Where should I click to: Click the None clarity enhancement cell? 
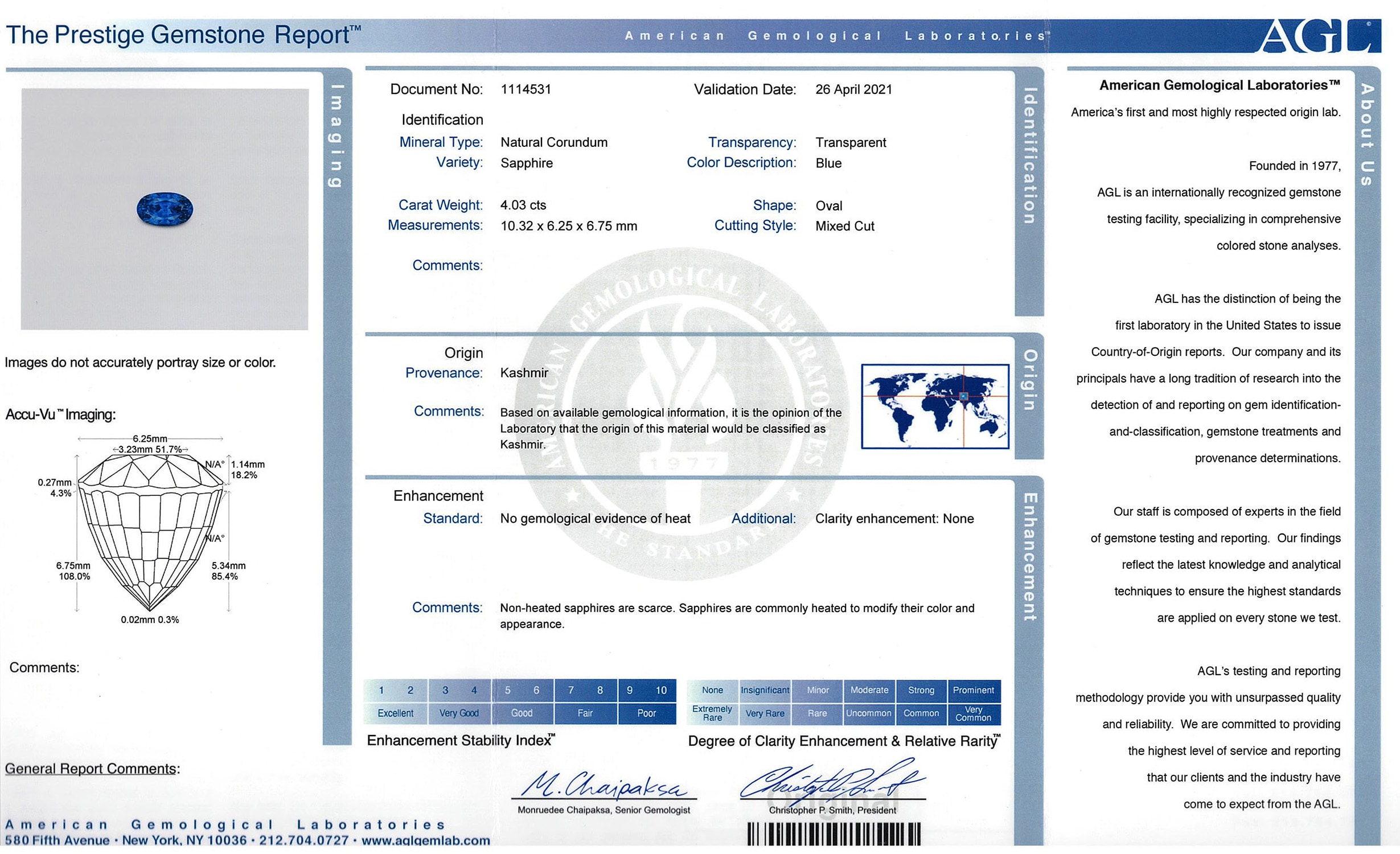[x=712, y=690]
